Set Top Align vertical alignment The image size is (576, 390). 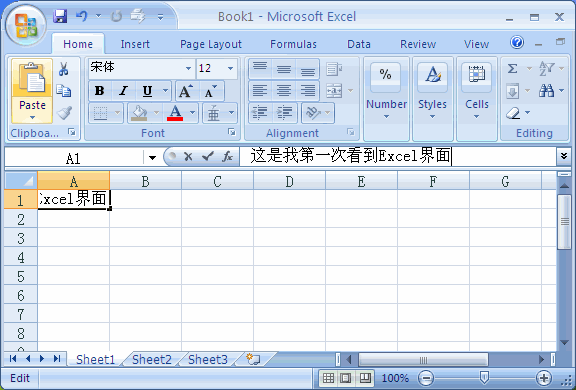[260, 69]
